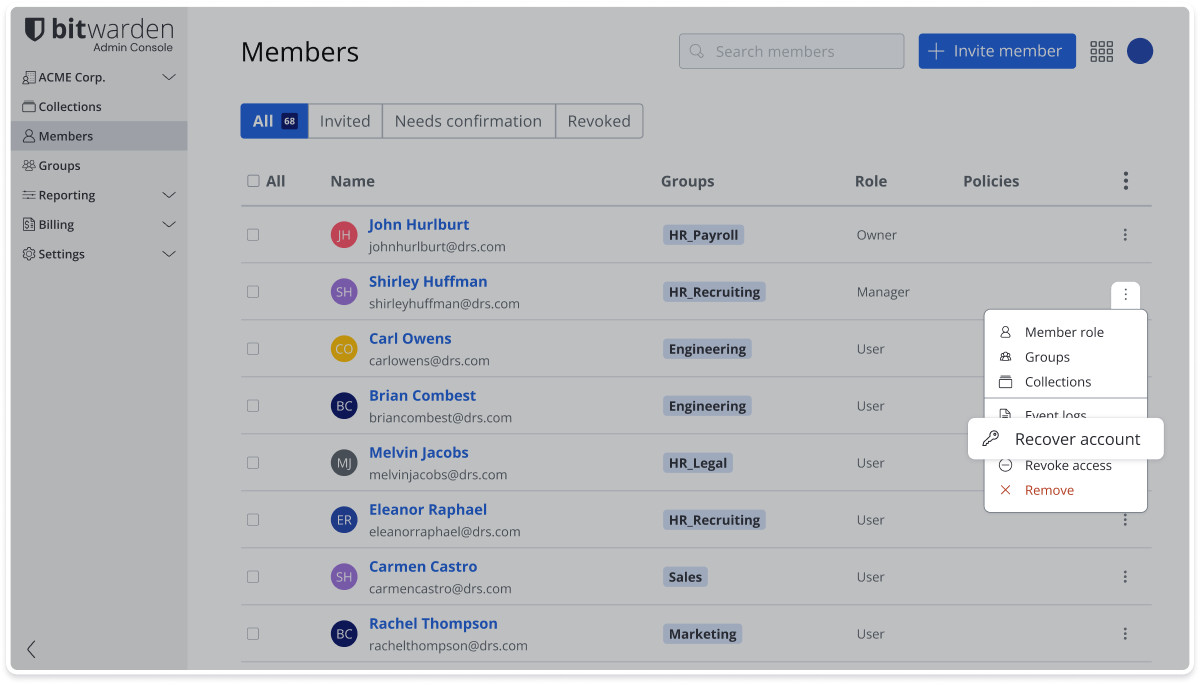Open Shirley Huffman's member name link
1200x685 pixels.
[428, 282]
